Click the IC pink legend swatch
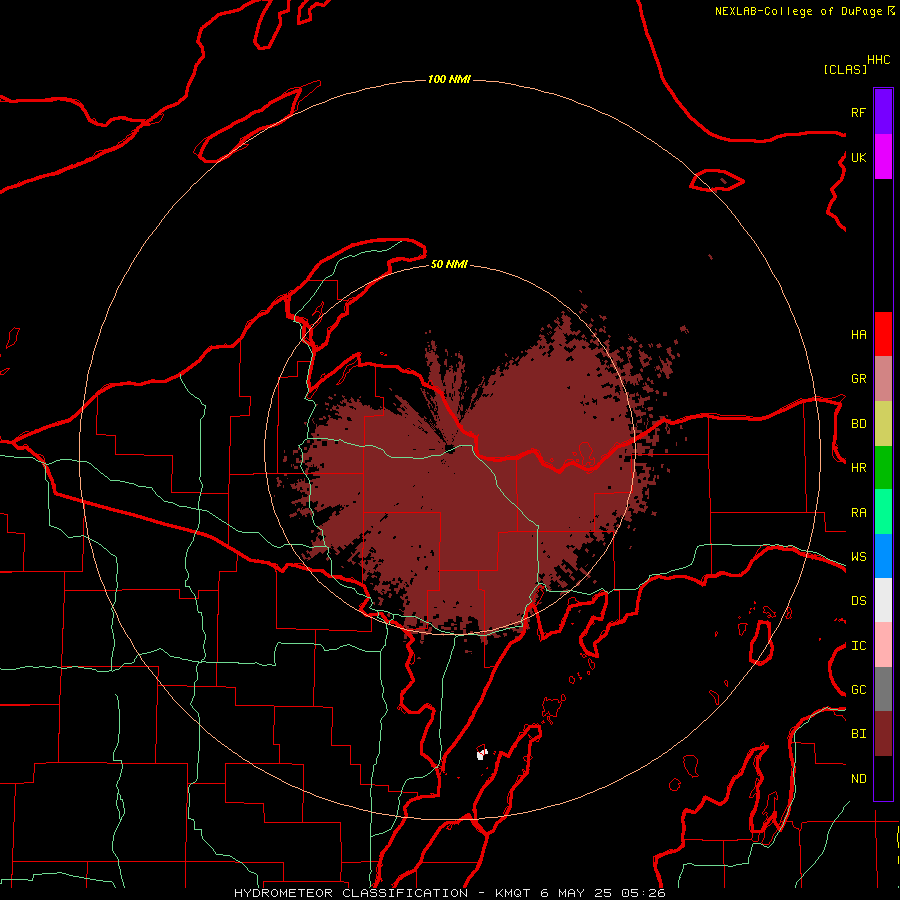The height and width of the screenshot is (900, 900). (x=883, y=645)
